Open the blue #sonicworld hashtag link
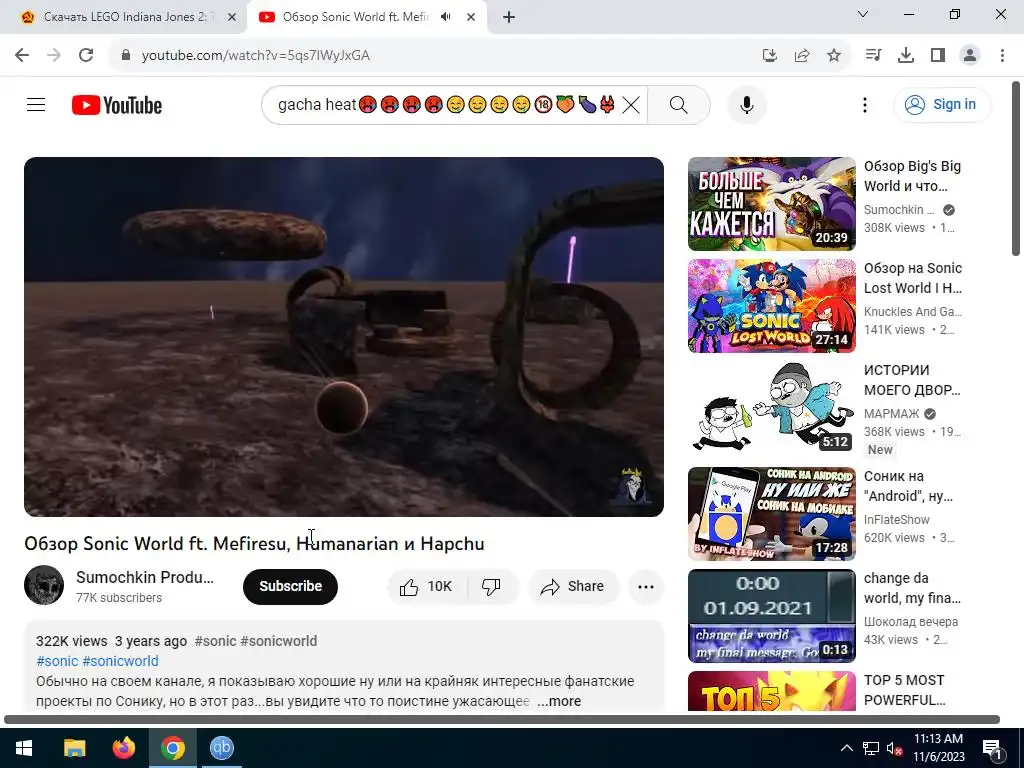The height and width of the screenshot is (768, 1024). [120, 661]
